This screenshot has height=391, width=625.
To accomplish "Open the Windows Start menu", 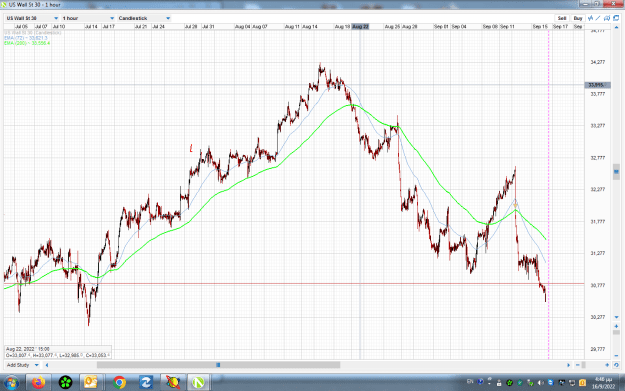I will pyautogui.click(x=11, y=383).
